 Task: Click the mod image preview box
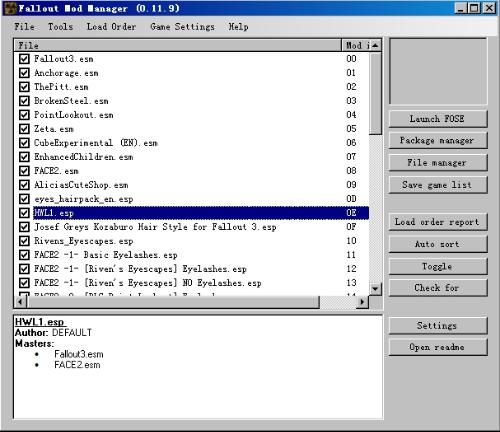click(x=438, y=71)
